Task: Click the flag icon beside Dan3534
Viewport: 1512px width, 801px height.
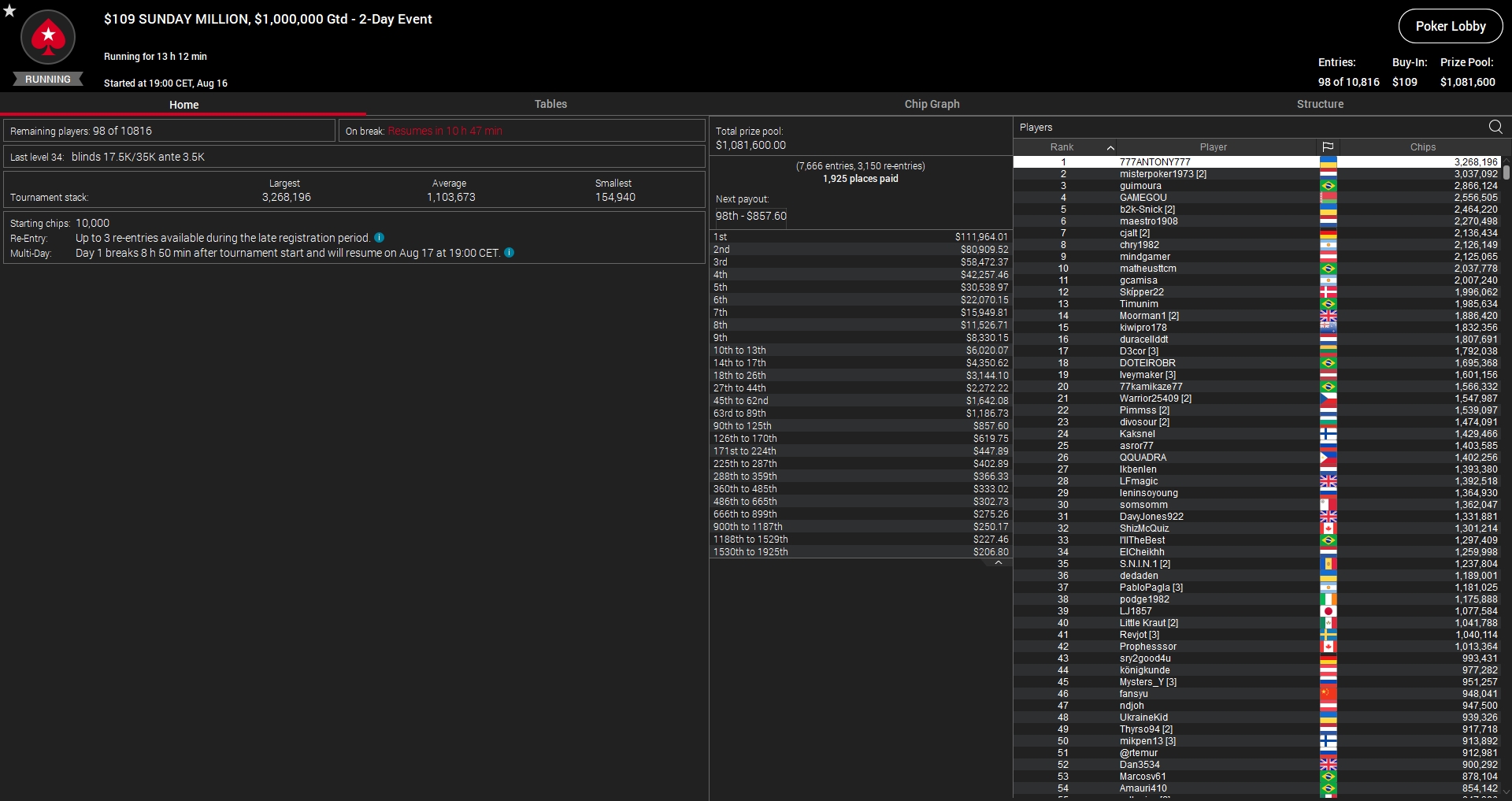Action: 1329,765
